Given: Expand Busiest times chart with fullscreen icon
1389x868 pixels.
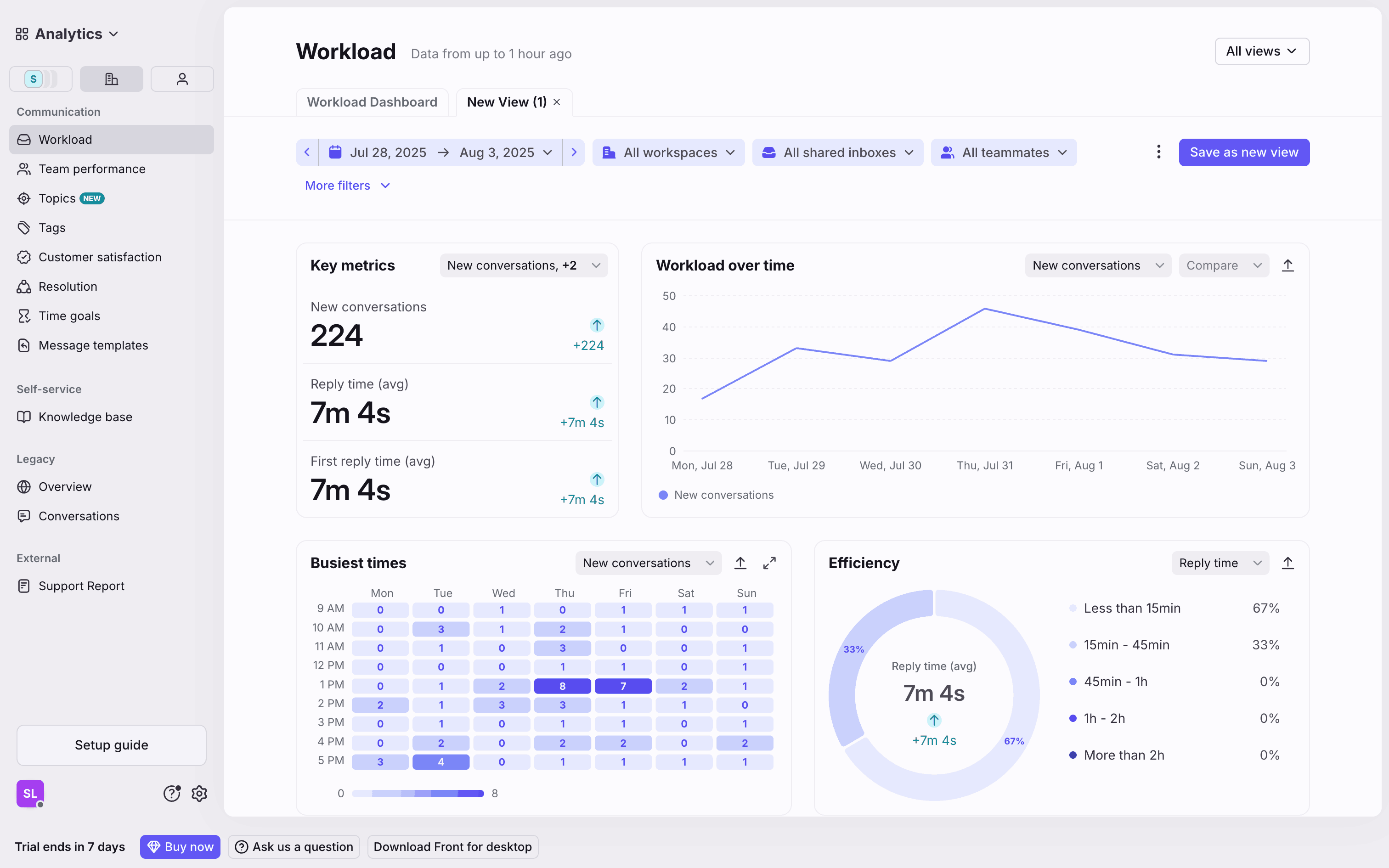Looking at the screenshot, I should pyautogui.click(x=769, y=563).
